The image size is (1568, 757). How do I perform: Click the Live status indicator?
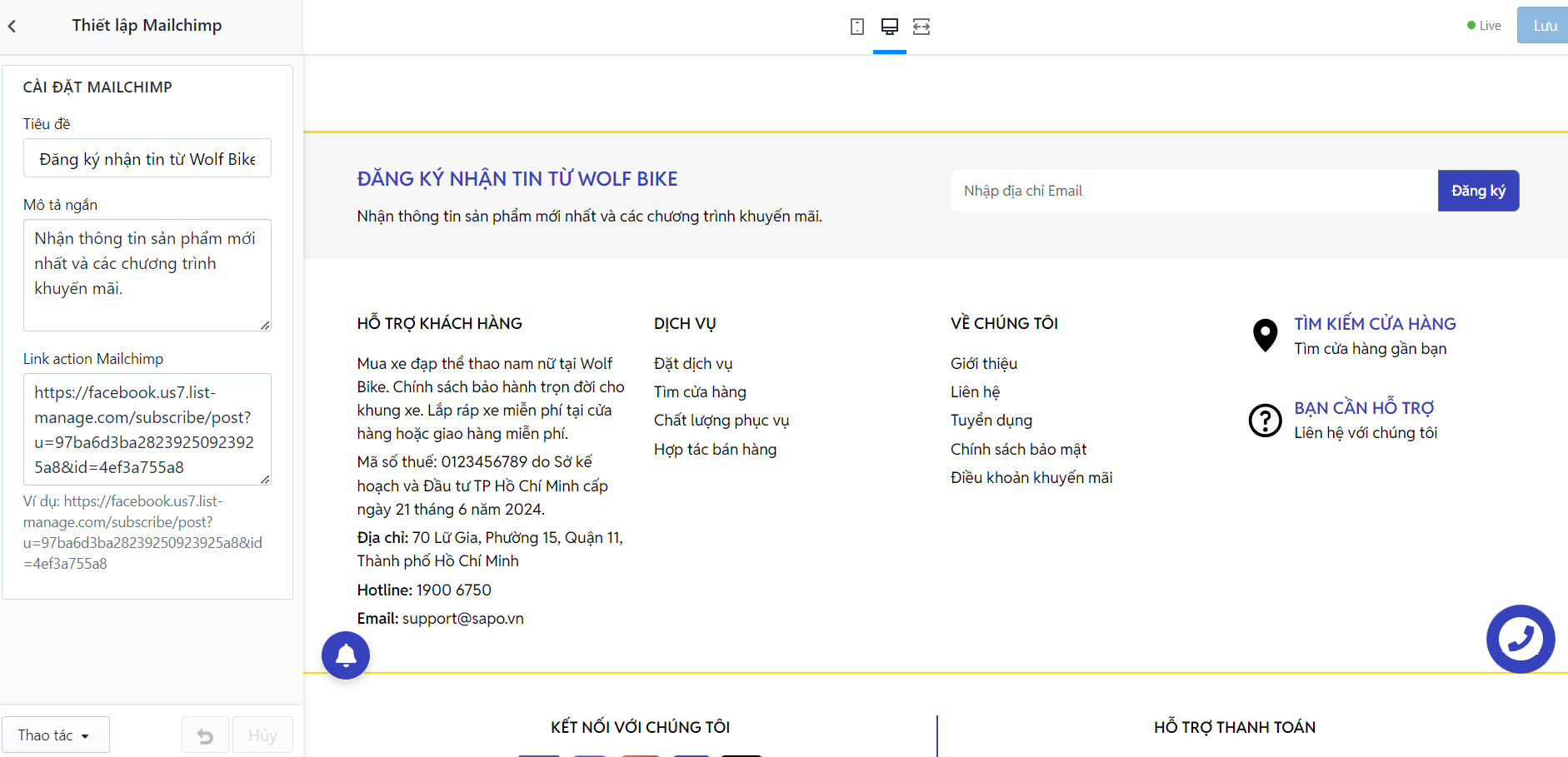click(x=1484, y=26)
